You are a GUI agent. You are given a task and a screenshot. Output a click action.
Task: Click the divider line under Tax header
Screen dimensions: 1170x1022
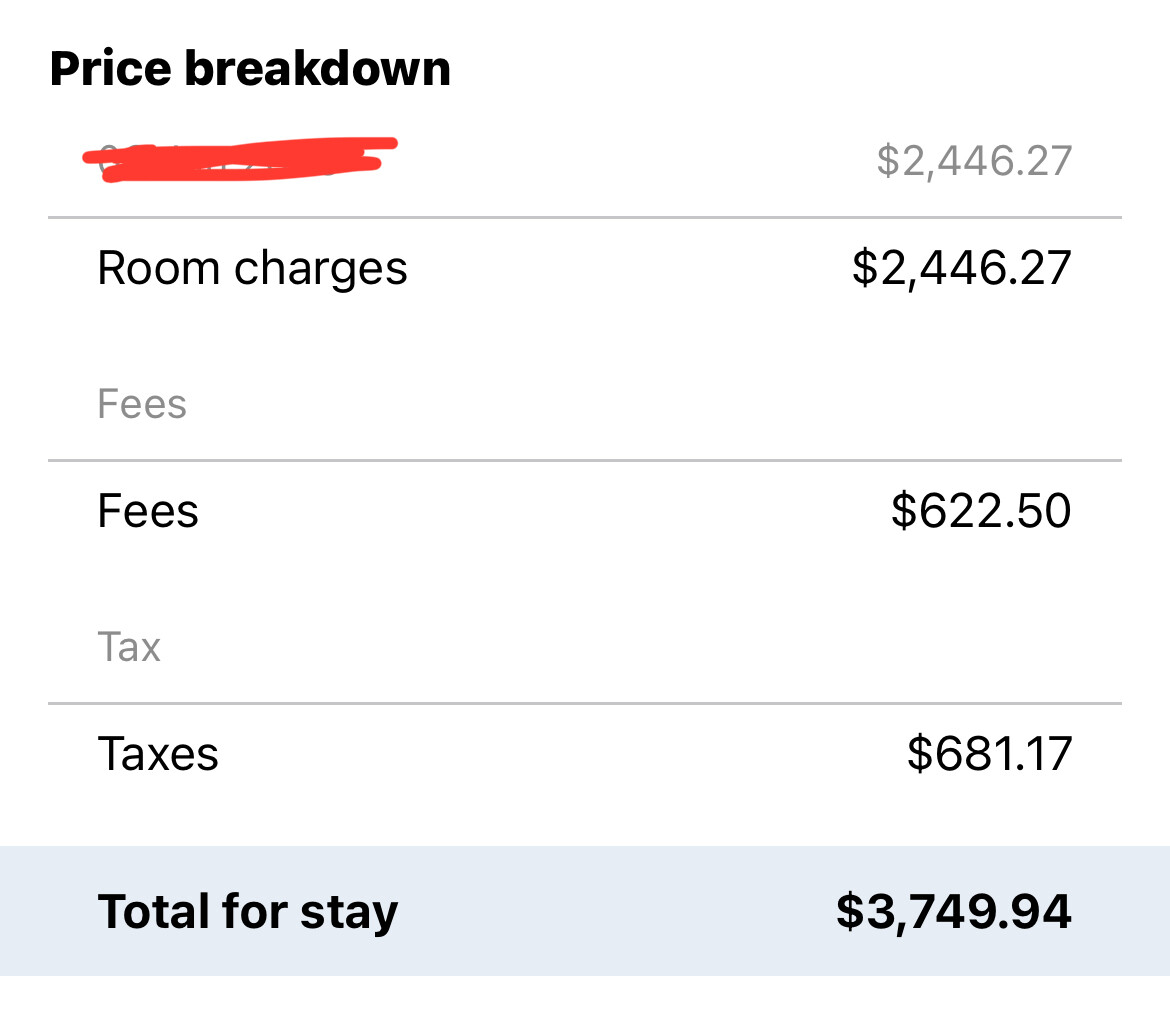(x=585, y=703)
